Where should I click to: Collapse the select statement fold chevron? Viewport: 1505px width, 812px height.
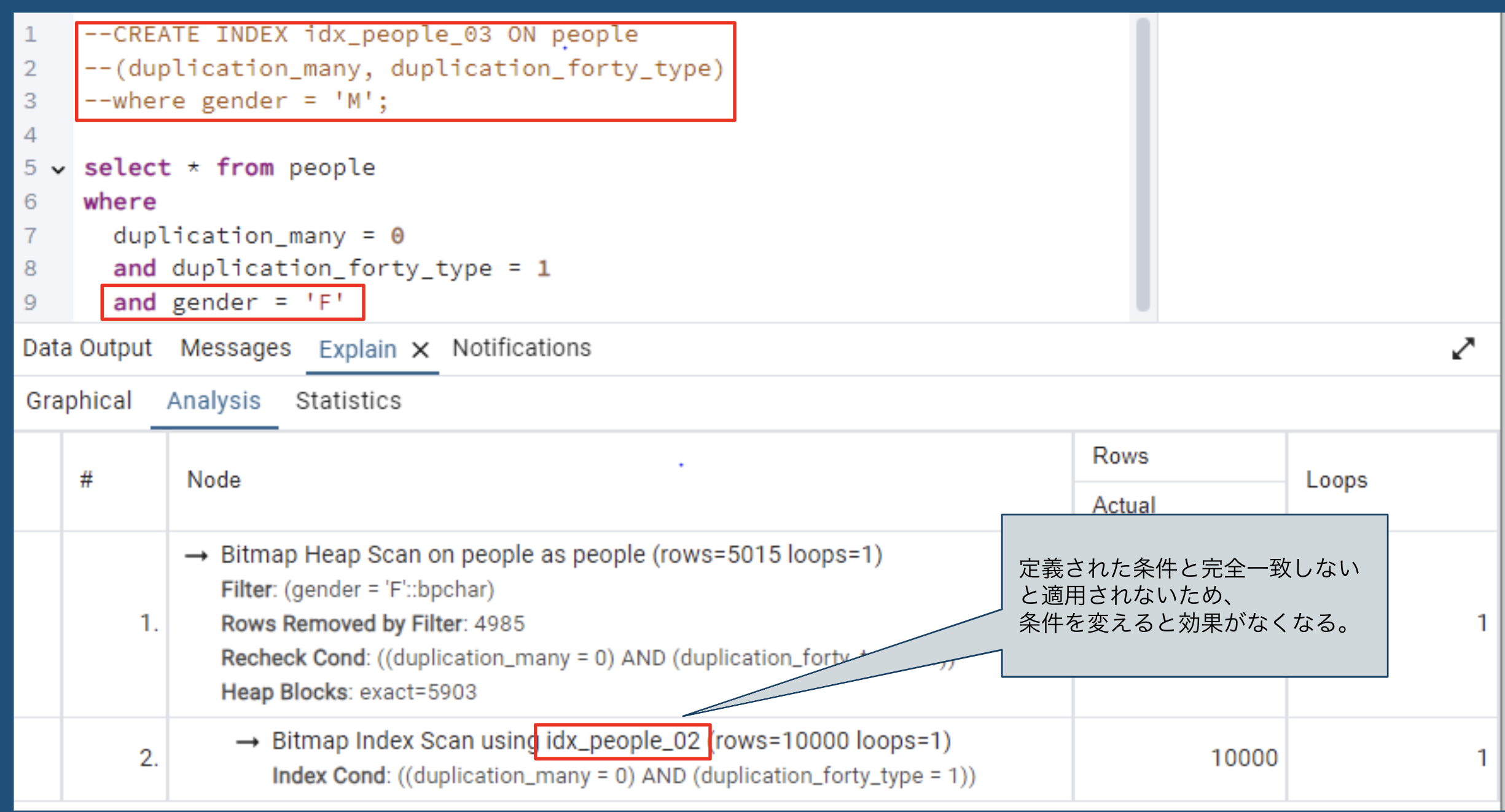pyautogui.click(x=58, y=170)
